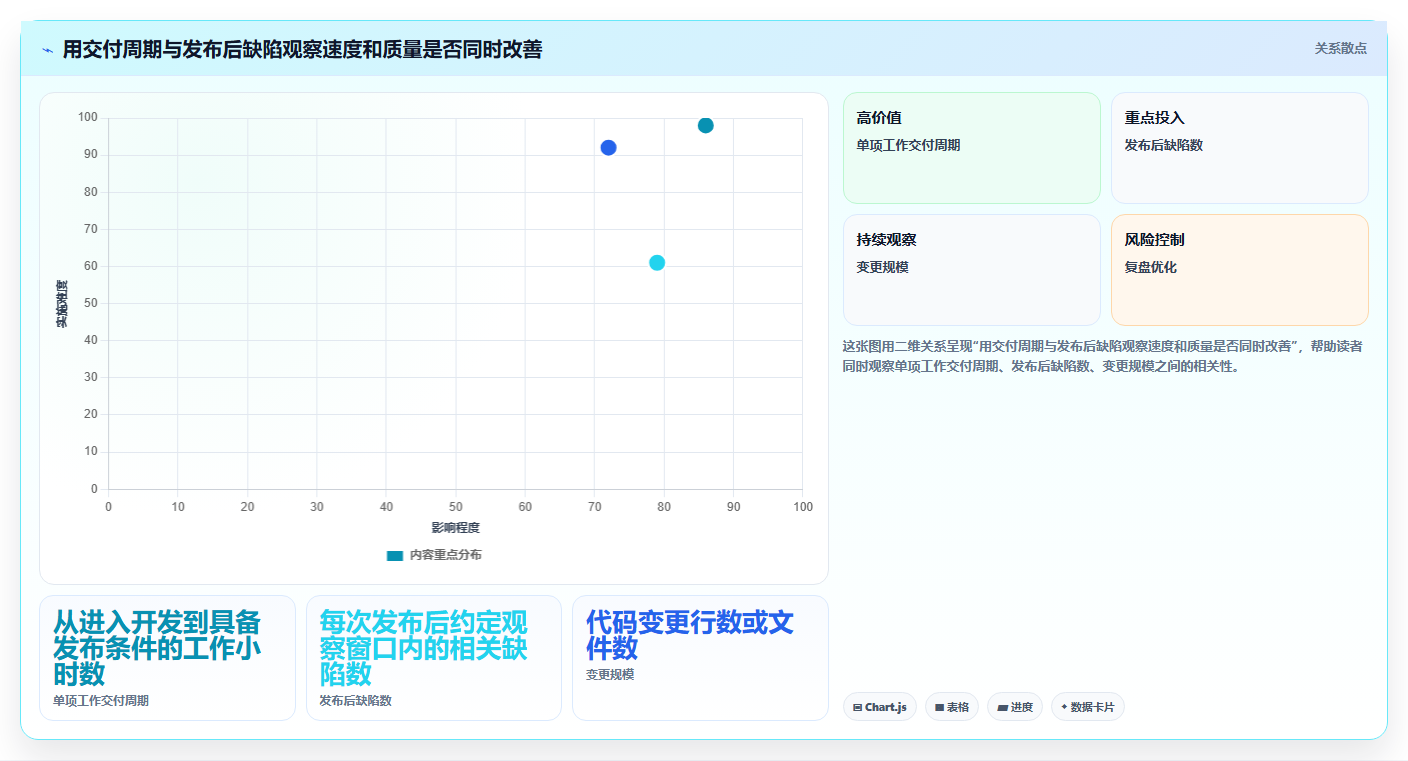Click the 影响程度 x-axis title
The width and height of the screenshot is (1408, 761).
point(456,528)
